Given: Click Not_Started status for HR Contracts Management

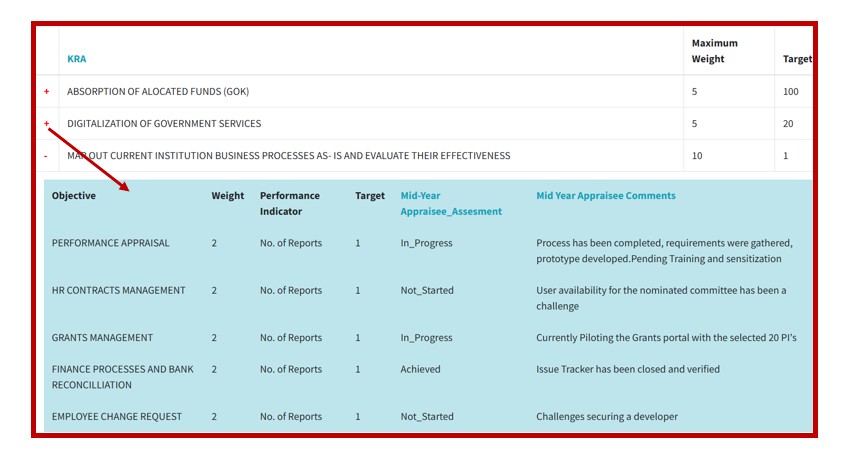Looking at the screenshot, I should (x=427, y=291).
